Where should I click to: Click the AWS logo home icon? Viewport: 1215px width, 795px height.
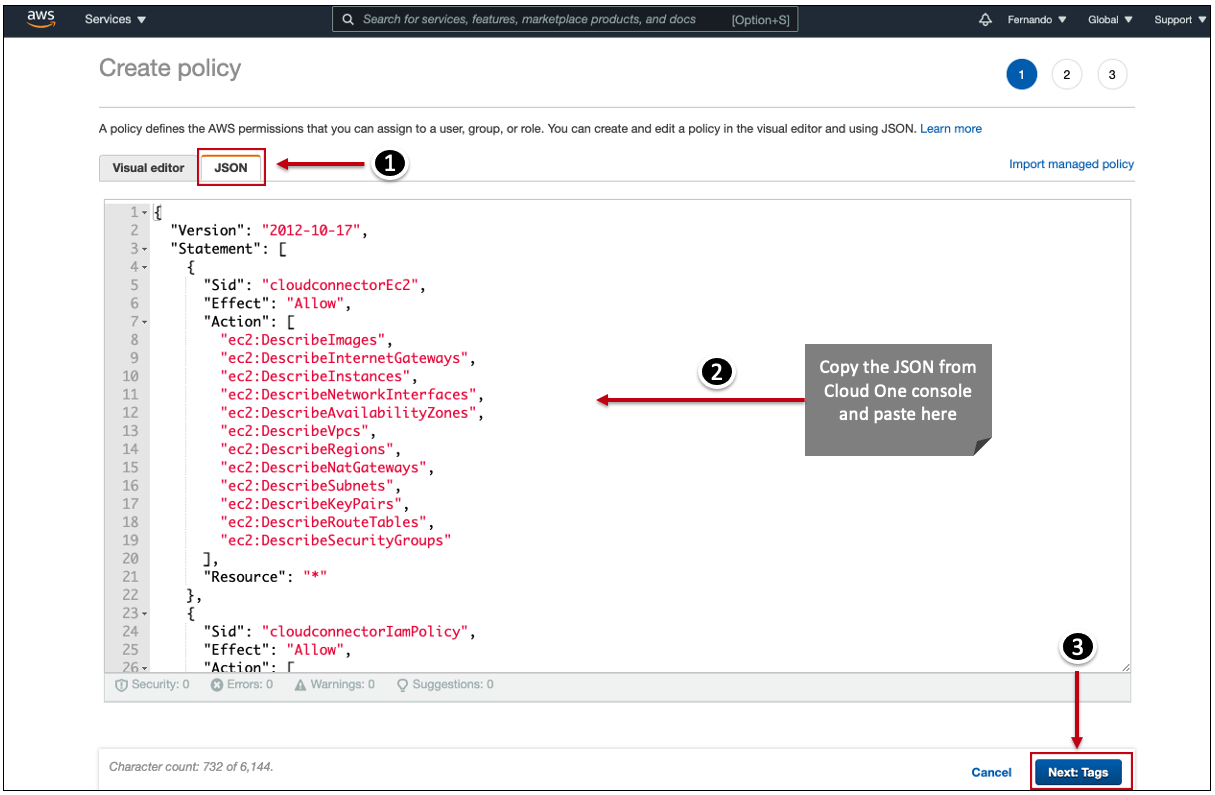(40, 19)
